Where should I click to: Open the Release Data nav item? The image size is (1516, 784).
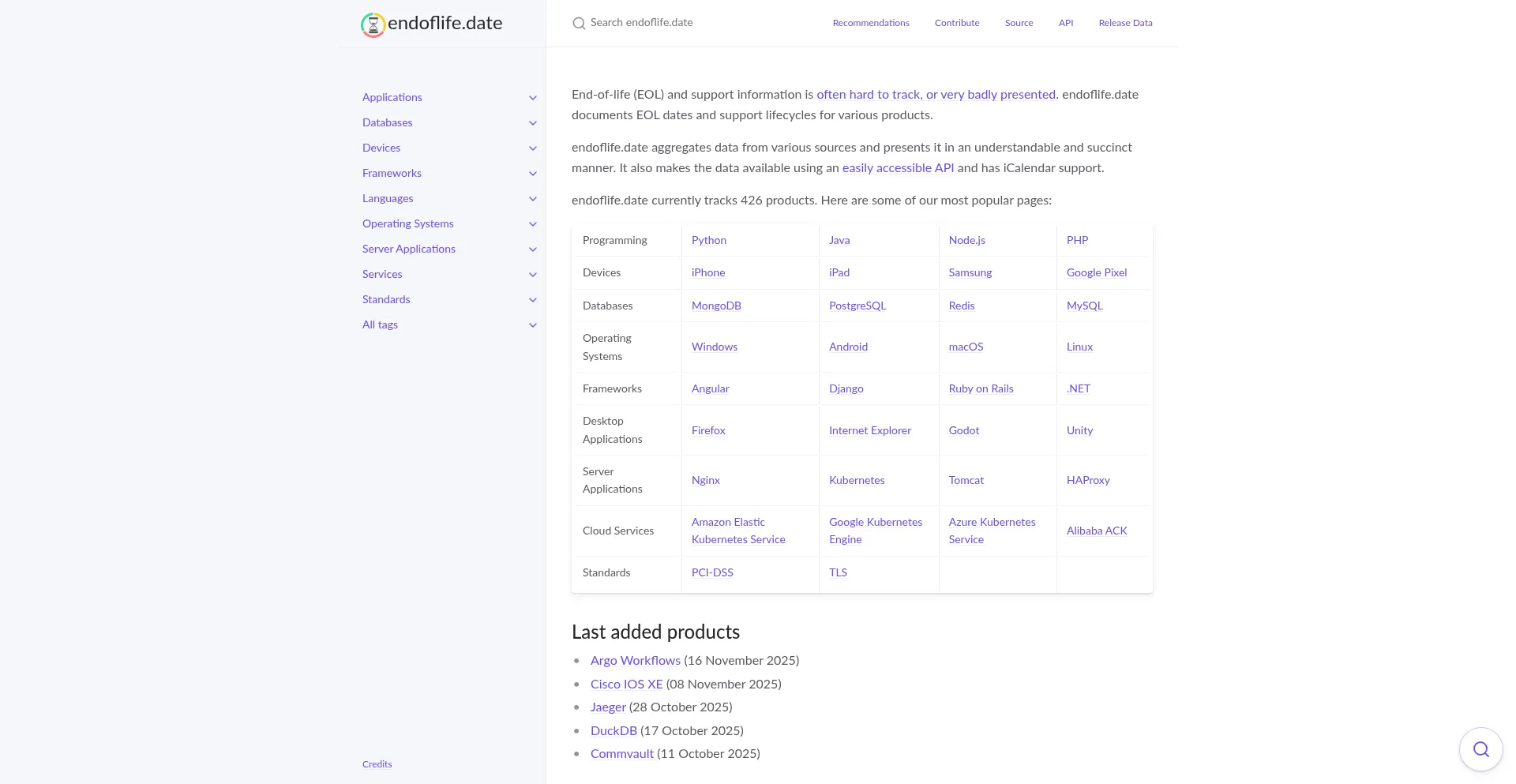1125,23
